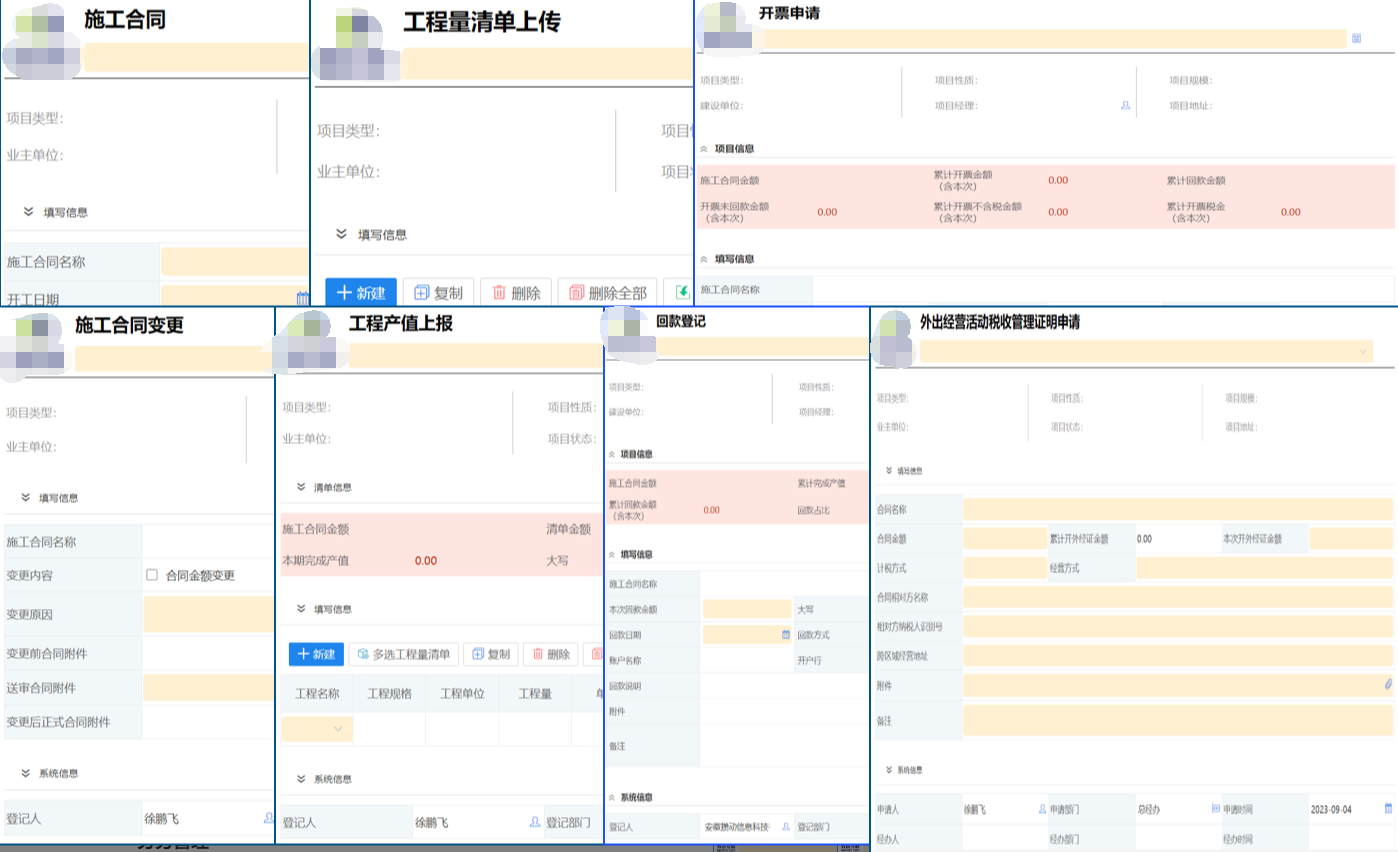Viewport: 1398px width, 852px height.
Task: Click the 申请部门 department picker icon
Action: pyautogui.click(x=1215, y=808)
